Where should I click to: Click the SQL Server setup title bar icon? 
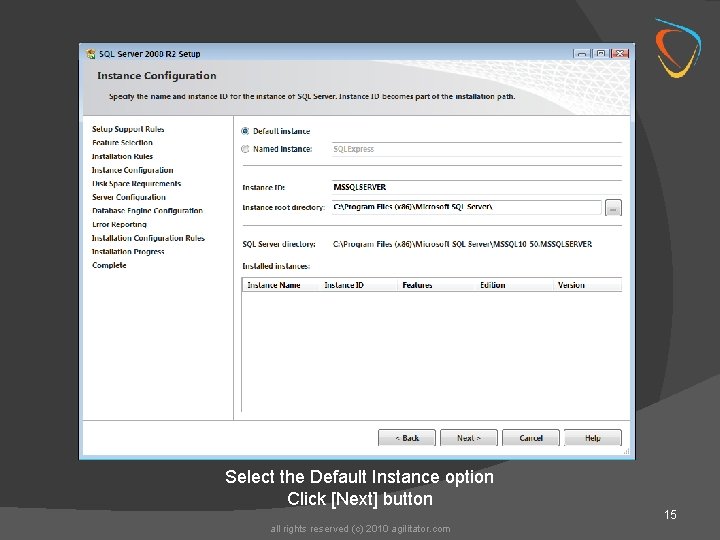pyautogui.click(x=91, y=54)
